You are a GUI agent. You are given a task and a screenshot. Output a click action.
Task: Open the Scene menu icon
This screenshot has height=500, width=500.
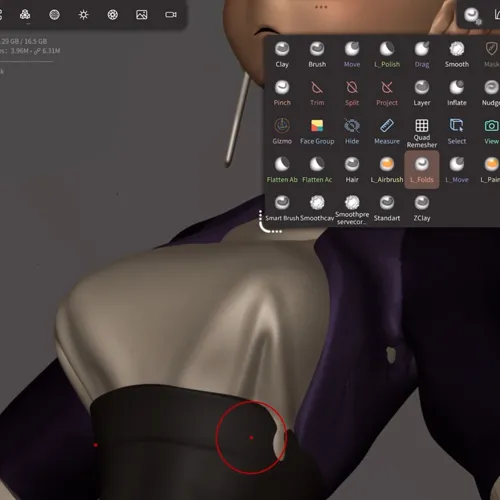coord(25,15)
